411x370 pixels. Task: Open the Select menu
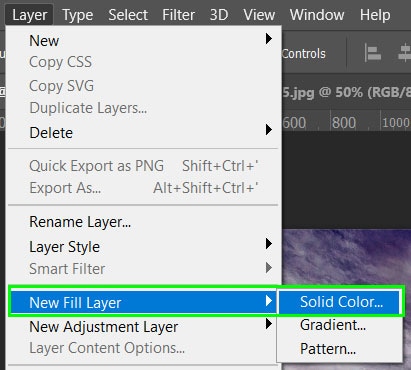click(128, 15)
